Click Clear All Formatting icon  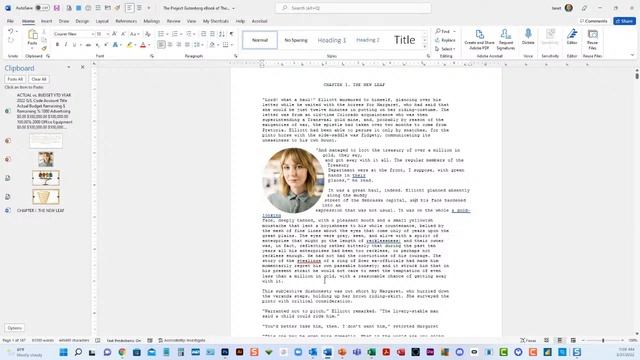point(148,34)
